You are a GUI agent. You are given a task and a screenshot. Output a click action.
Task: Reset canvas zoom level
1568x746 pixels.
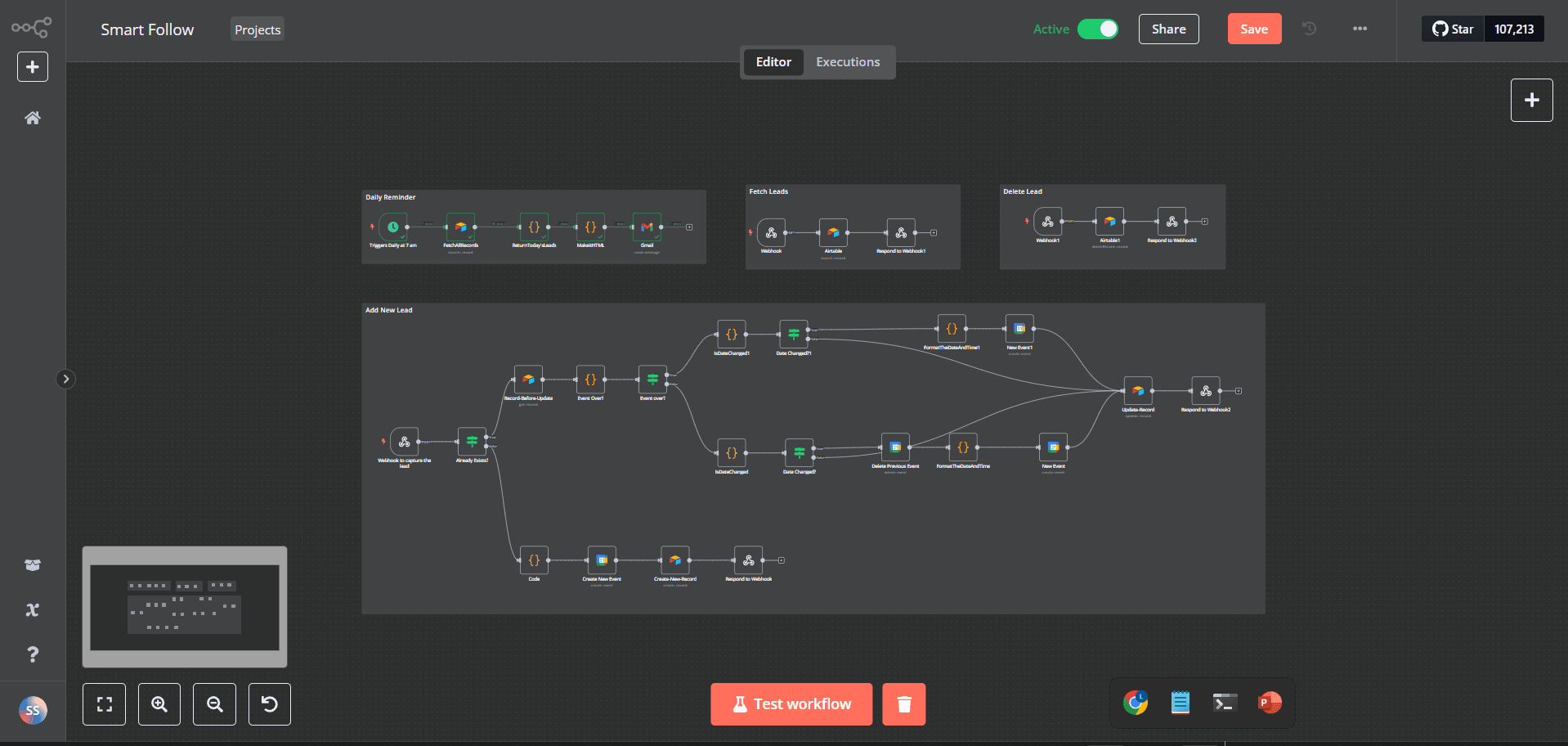[x=269, y=704]
